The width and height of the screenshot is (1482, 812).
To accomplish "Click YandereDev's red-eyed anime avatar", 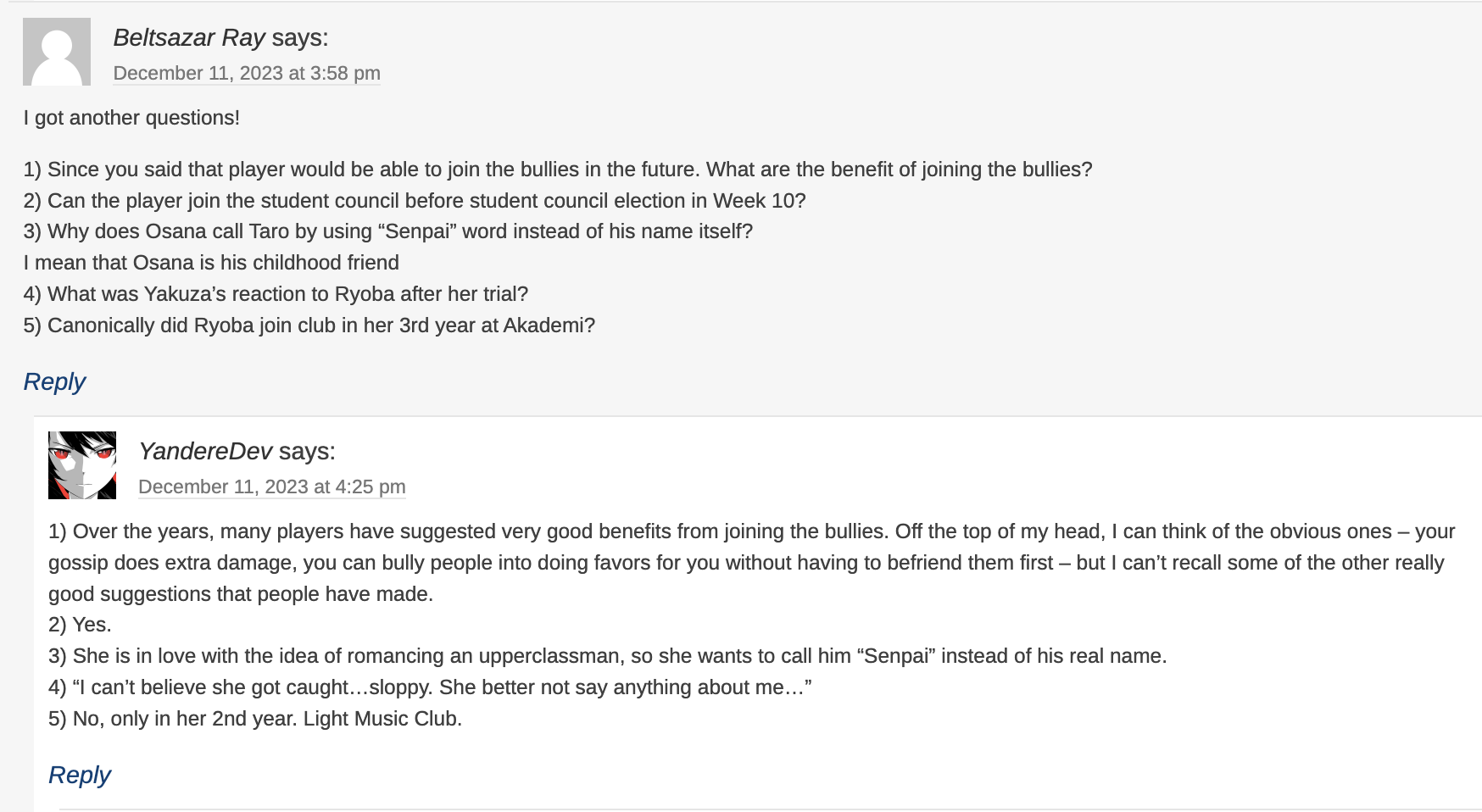I will [82, 465].
